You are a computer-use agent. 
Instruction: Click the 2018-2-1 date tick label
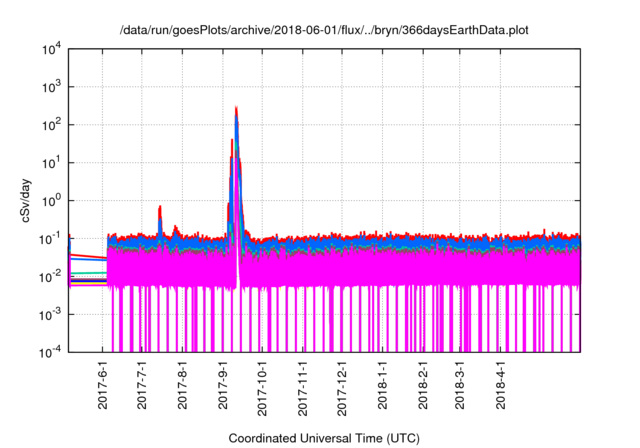(423, 385)
